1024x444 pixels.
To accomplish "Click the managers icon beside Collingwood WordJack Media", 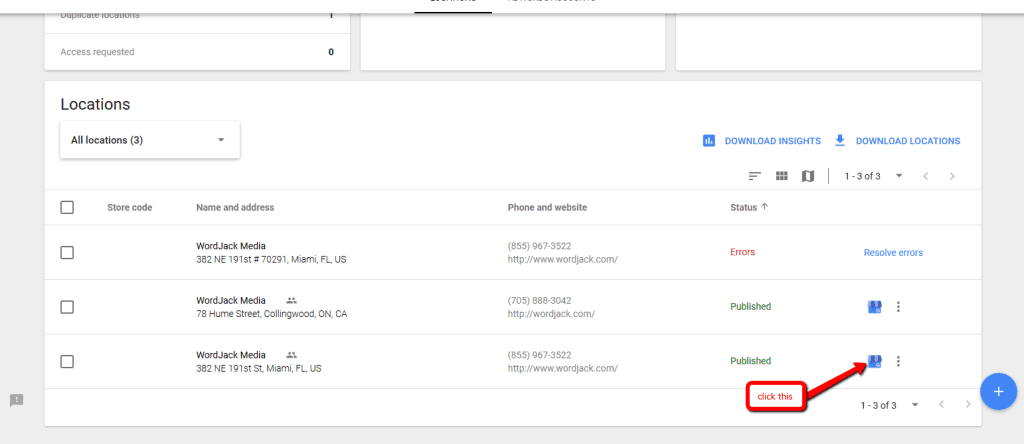I will 291,300.
